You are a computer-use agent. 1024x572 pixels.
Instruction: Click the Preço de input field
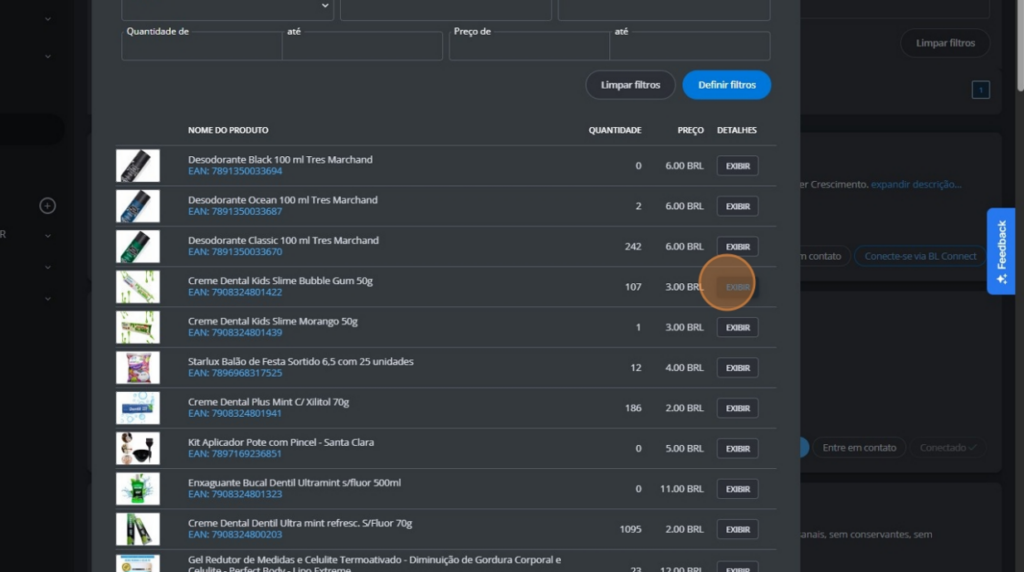pyautogui.click(x=529, y=46)
